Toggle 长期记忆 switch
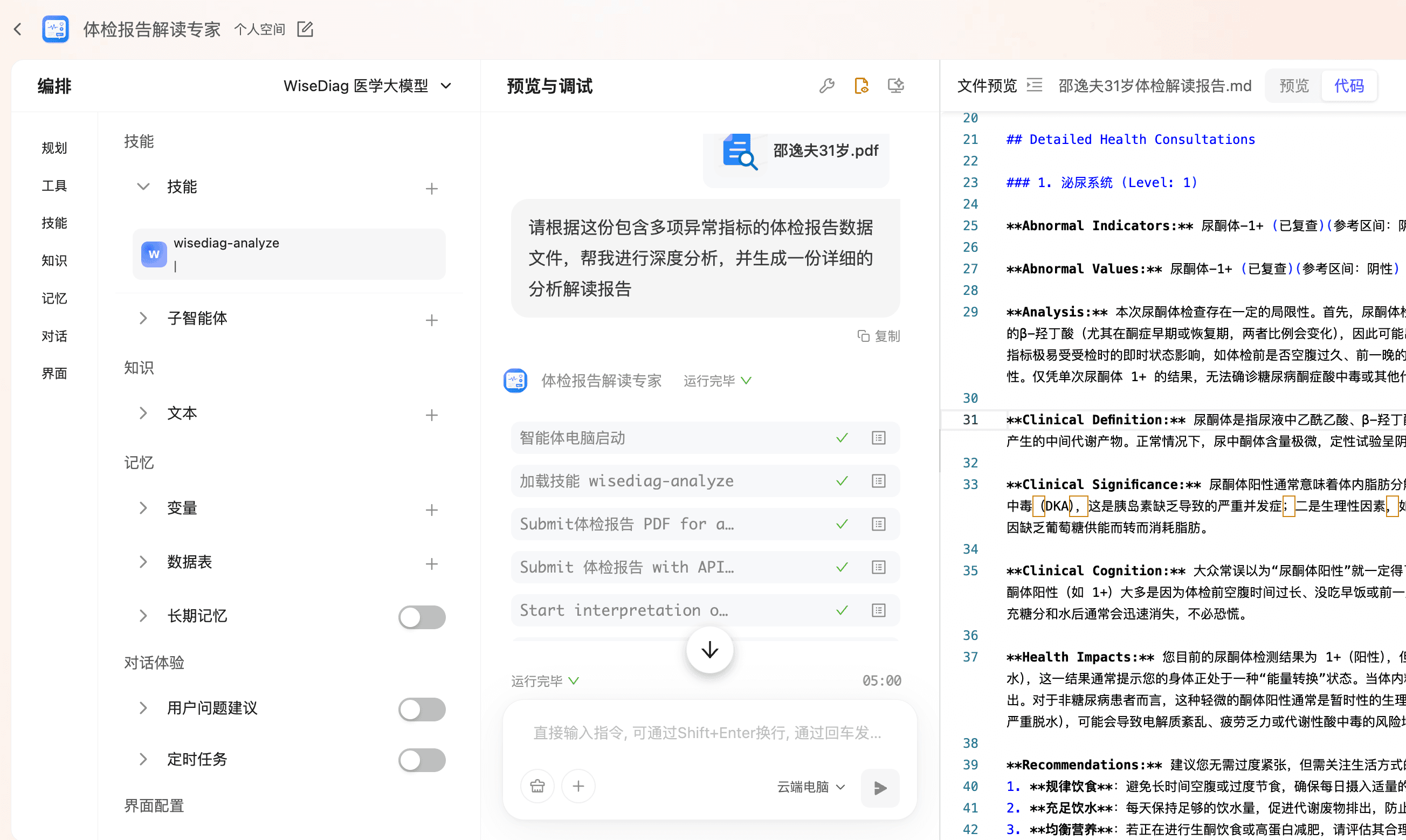Screen dimensions: 1406x840 pos(422,617)
